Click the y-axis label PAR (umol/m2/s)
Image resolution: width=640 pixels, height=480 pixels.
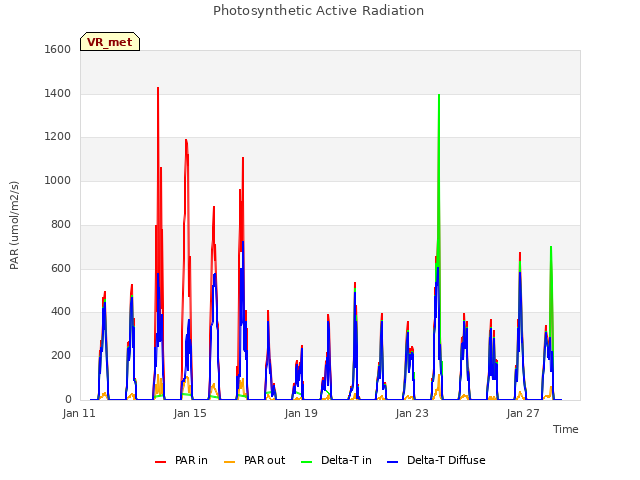coord(14,225)
